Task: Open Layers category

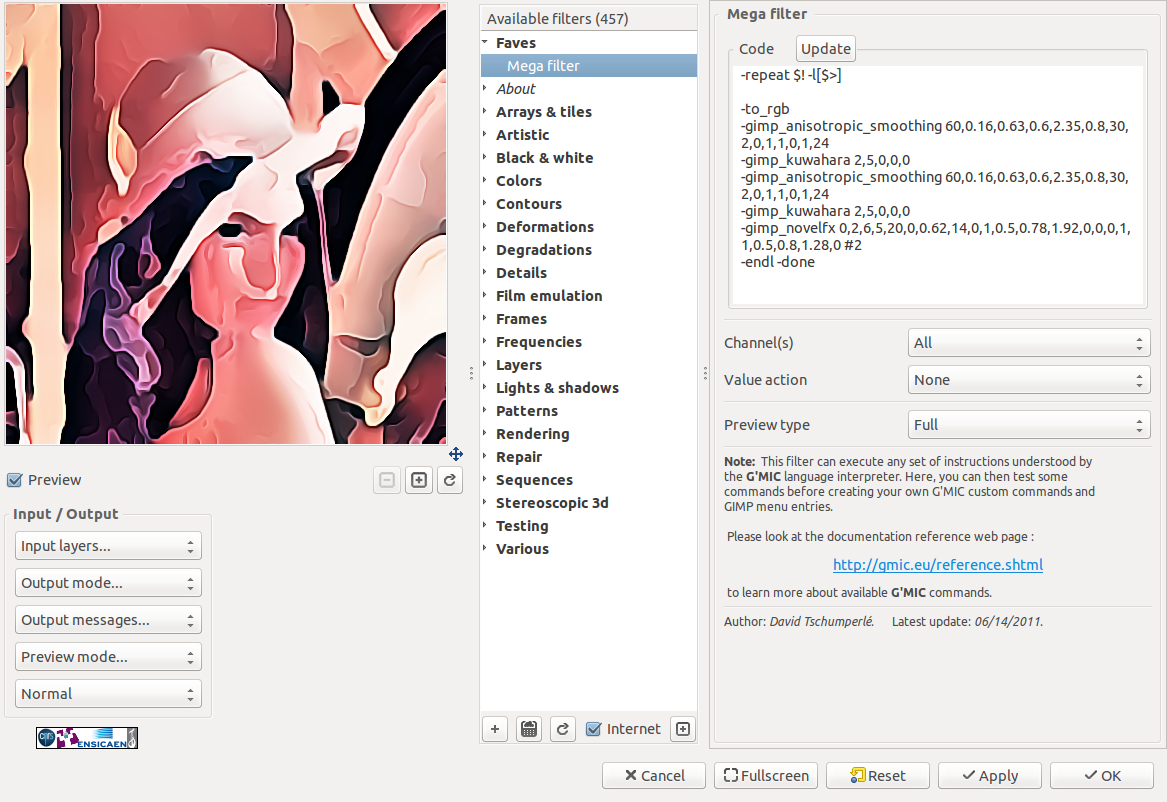Action: [x=589, y=365]
